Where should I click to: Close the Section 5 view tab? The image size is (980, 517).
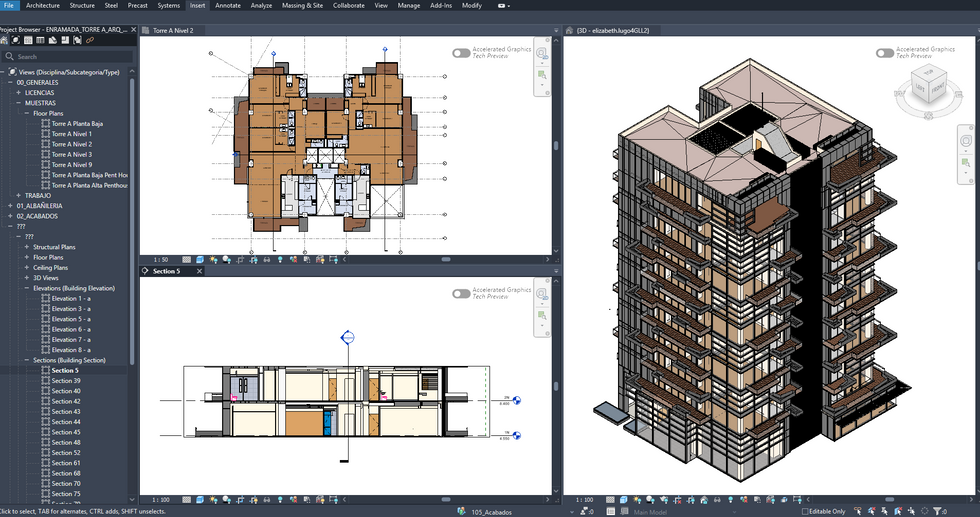tap(200, 271)
